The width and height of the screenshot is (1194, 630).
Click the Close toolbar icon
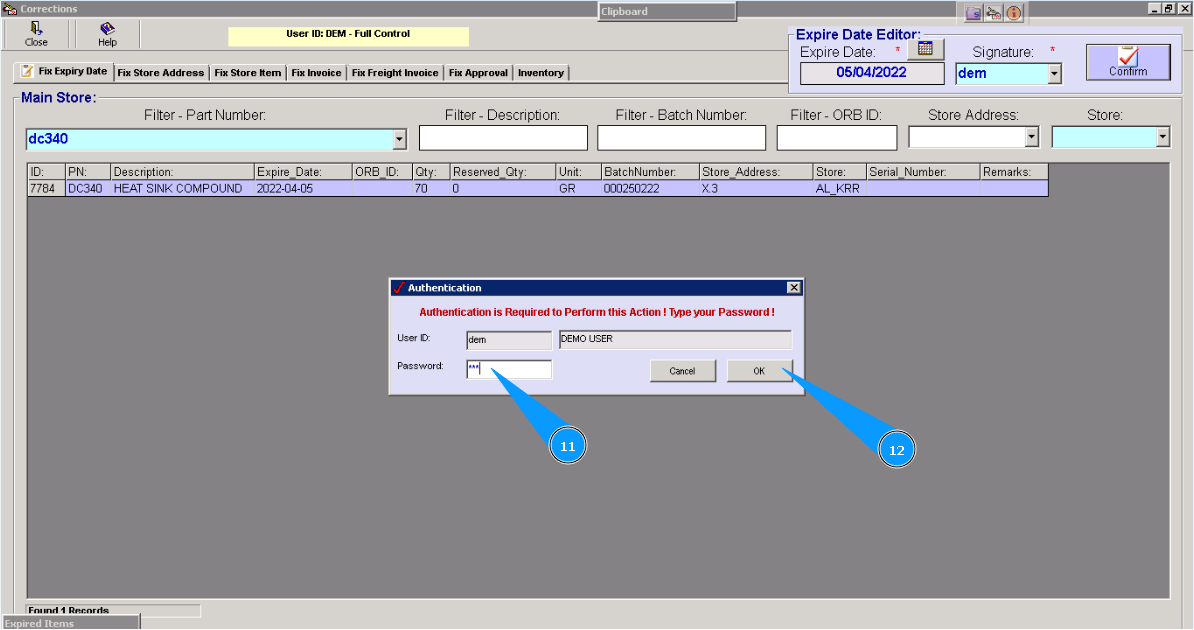click(x=36, y=34)
